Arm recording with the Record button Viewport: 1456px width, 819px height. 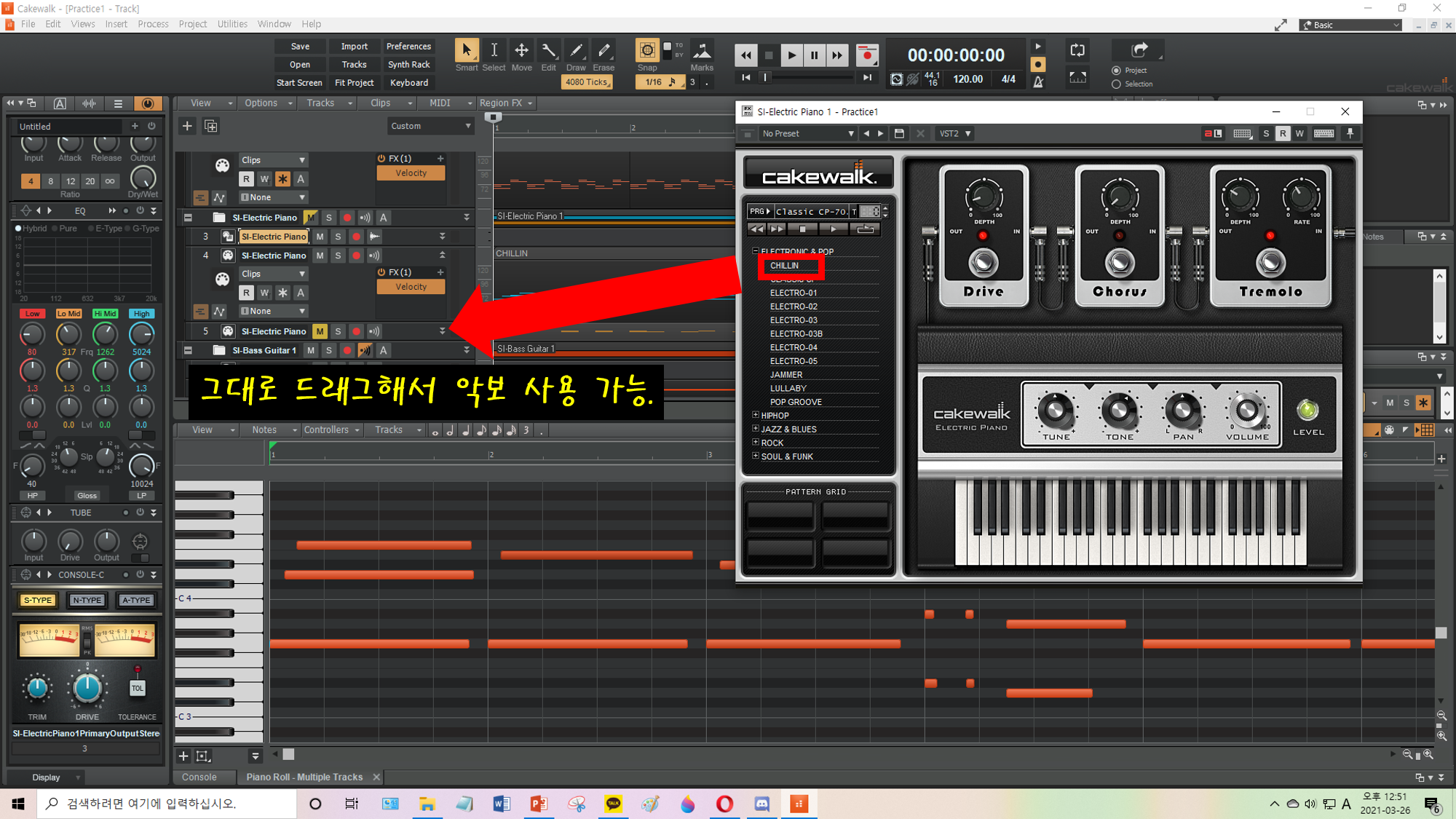coord(866,55)
